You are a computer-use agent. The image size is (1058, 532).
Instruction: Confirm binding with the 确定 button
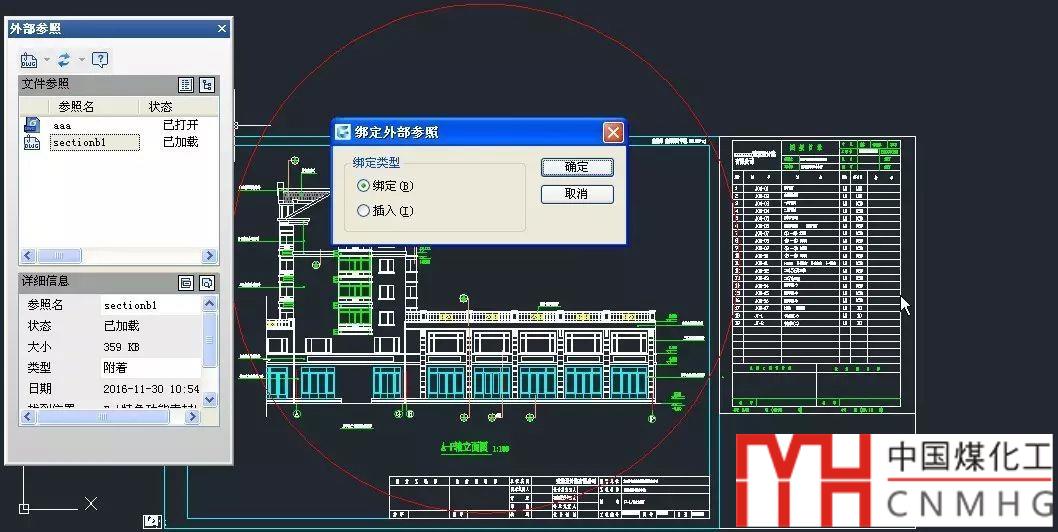click(x=577, y=167)
